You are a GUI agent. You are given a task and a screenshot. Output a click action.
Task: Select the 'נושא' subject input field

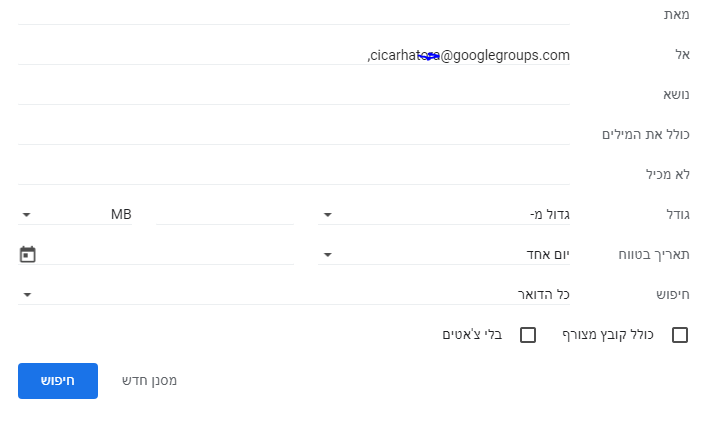click(294, 94)
